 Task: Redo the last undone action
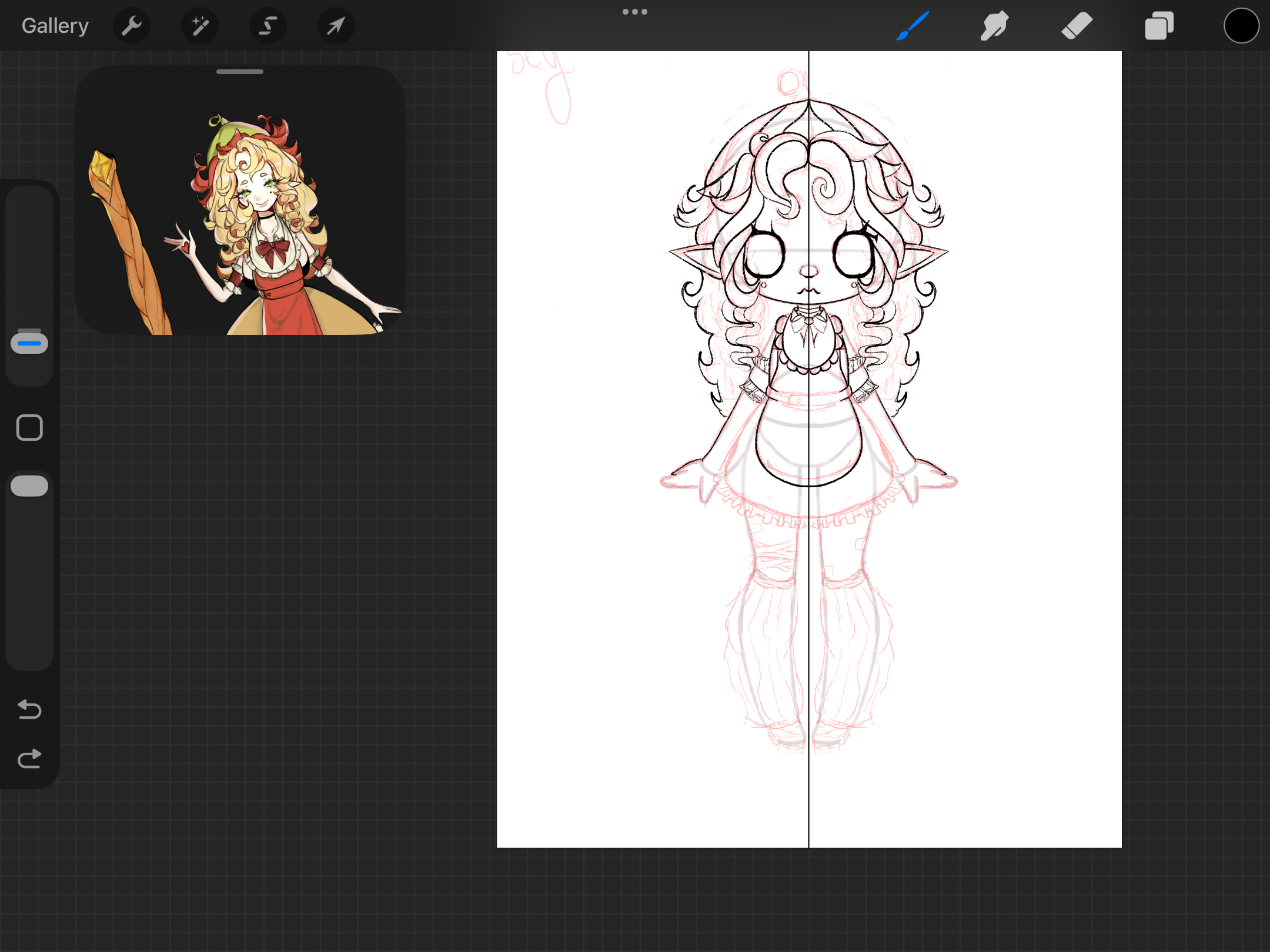[x=29, y=759]
